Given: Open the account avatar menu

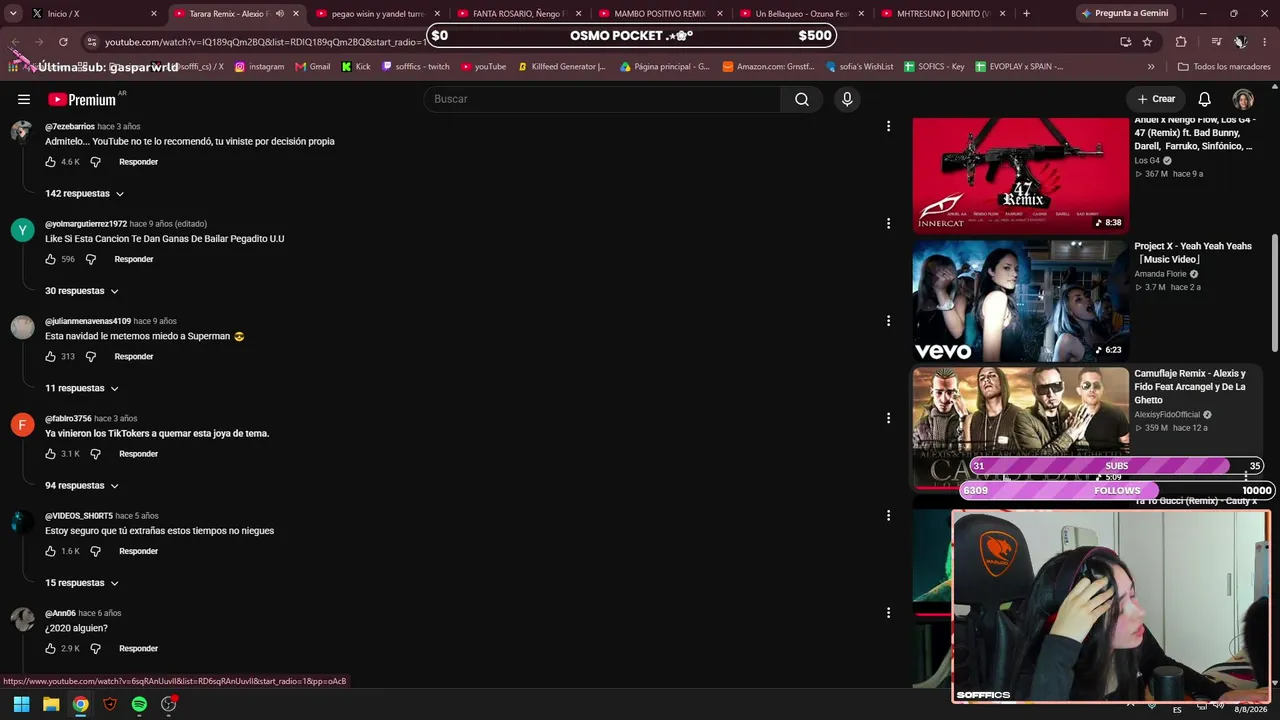Looking at the screenshot, I should (x=1243, y=99).
